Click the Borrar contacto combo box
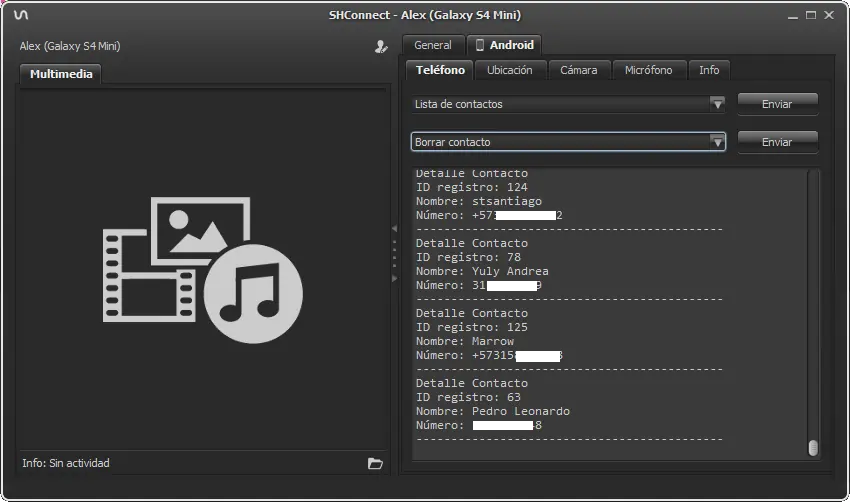This screenshot has height=502, width=850. tap(568, 142)
